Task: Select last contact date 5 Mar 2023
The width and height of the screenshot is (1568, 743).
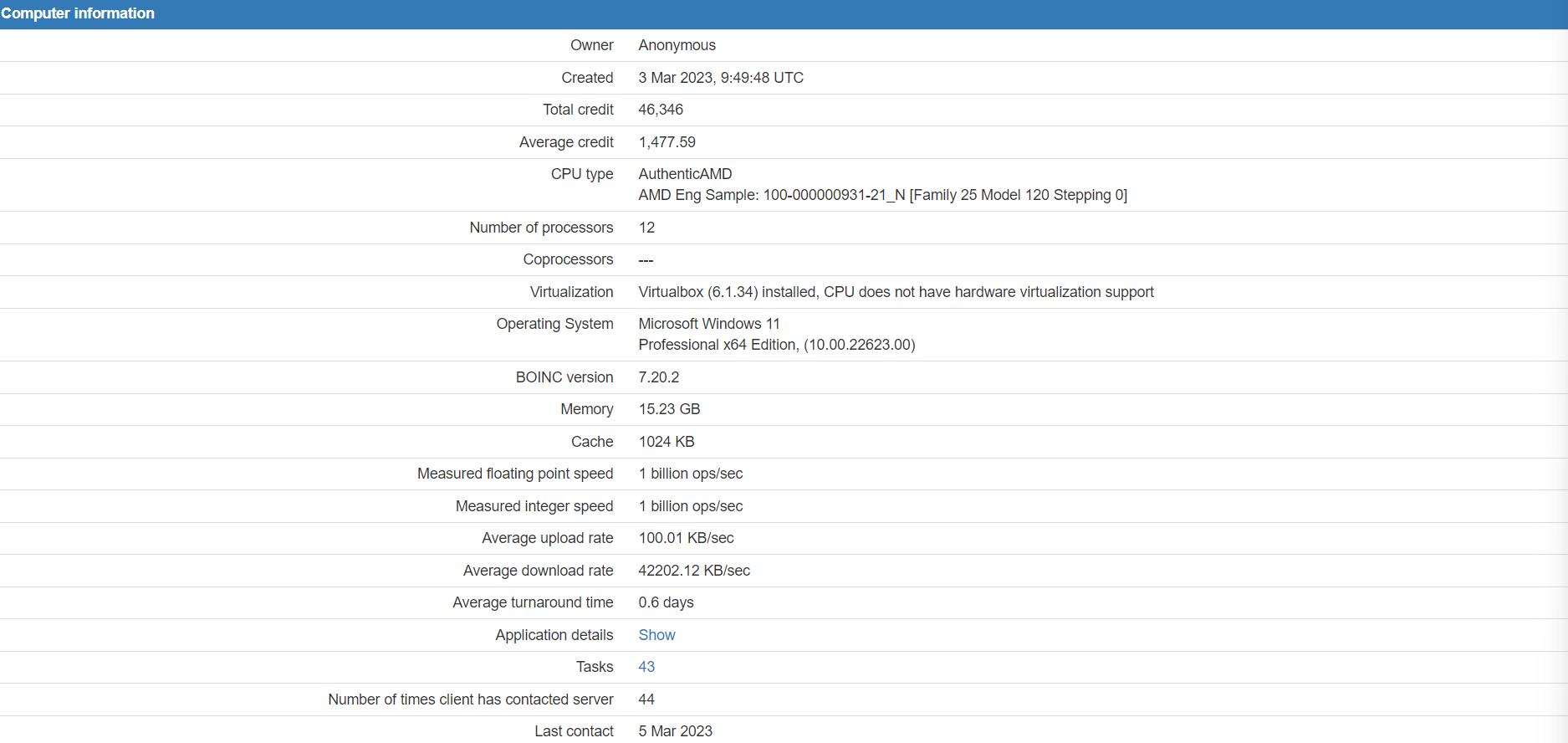Action: (x=675, y=731)
